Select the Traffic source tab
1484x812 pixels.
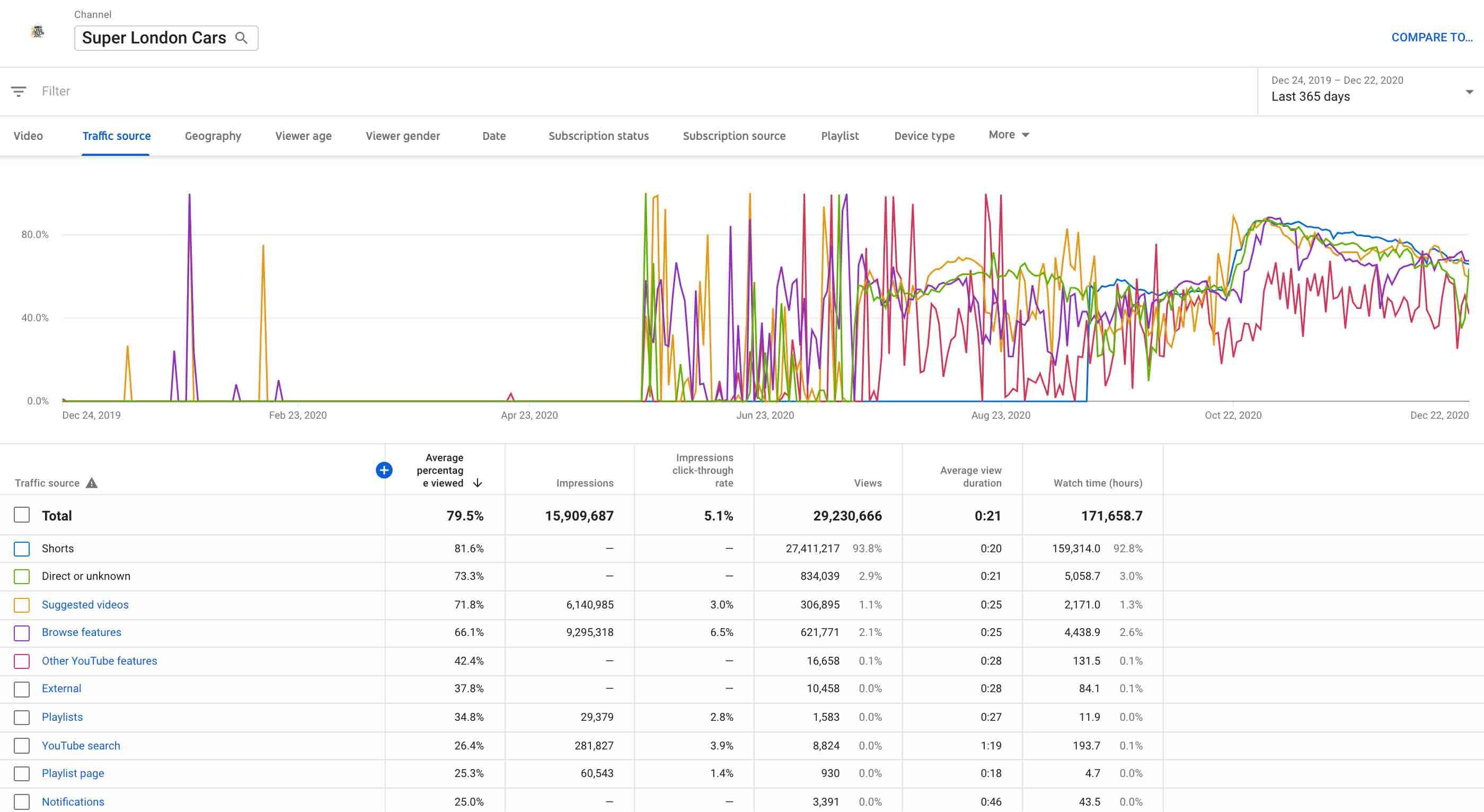click(117, 136)
